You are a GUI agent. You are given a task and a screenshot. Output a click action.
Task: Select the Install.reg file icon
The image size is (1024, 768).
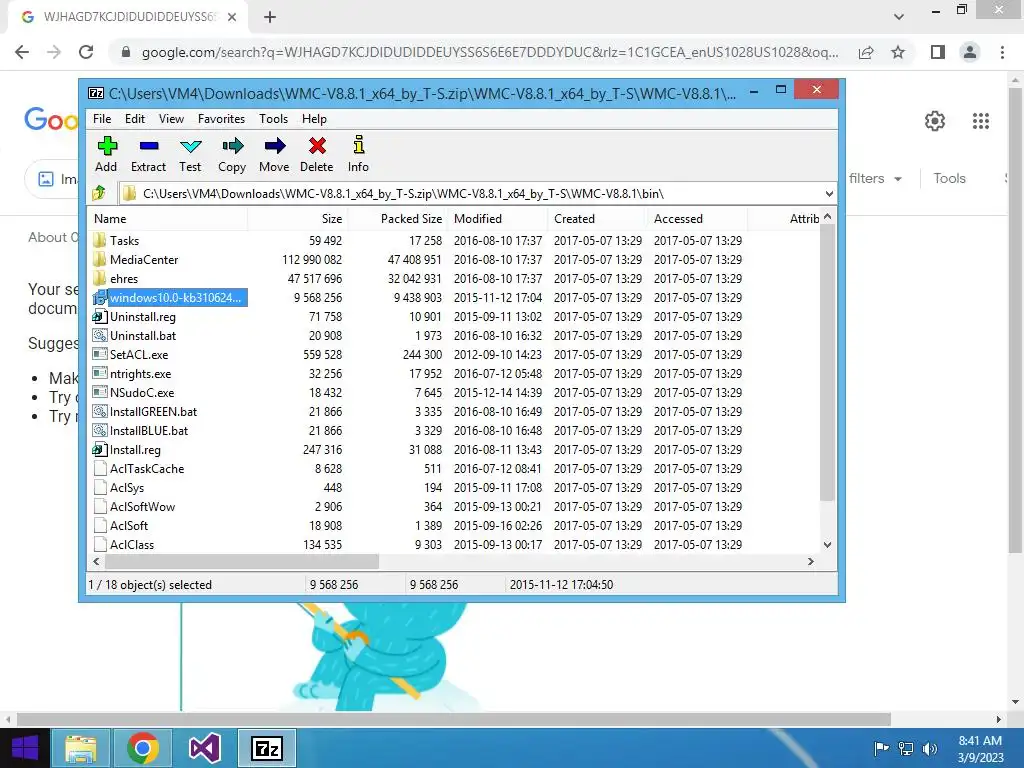(100, 449)
